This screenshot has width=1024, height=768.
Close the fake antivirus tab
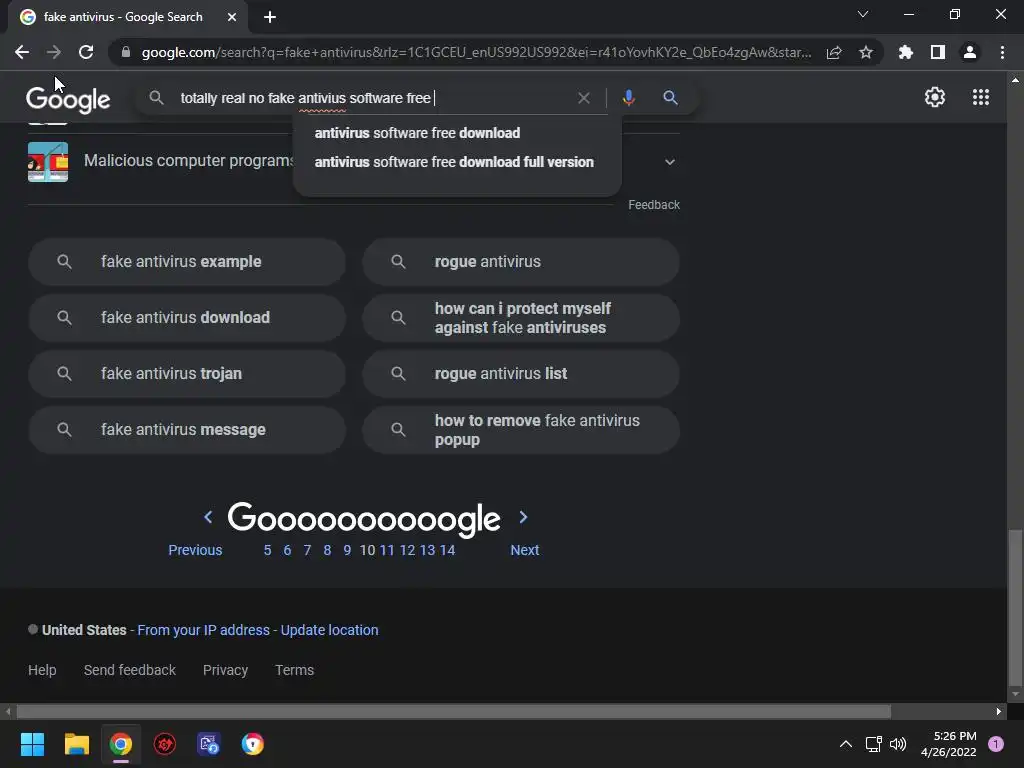click(232, 17)
